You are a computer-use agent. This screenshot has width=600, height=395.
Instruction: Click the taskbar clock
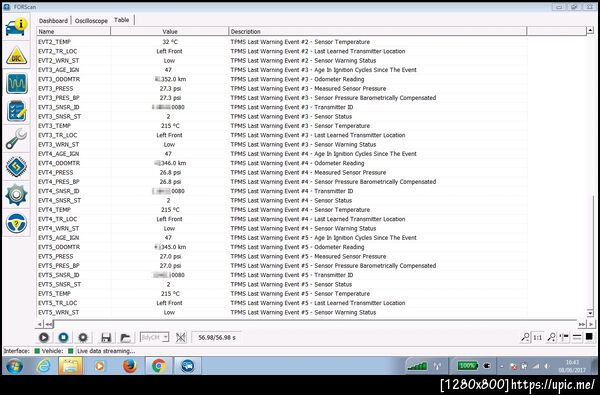573,366
